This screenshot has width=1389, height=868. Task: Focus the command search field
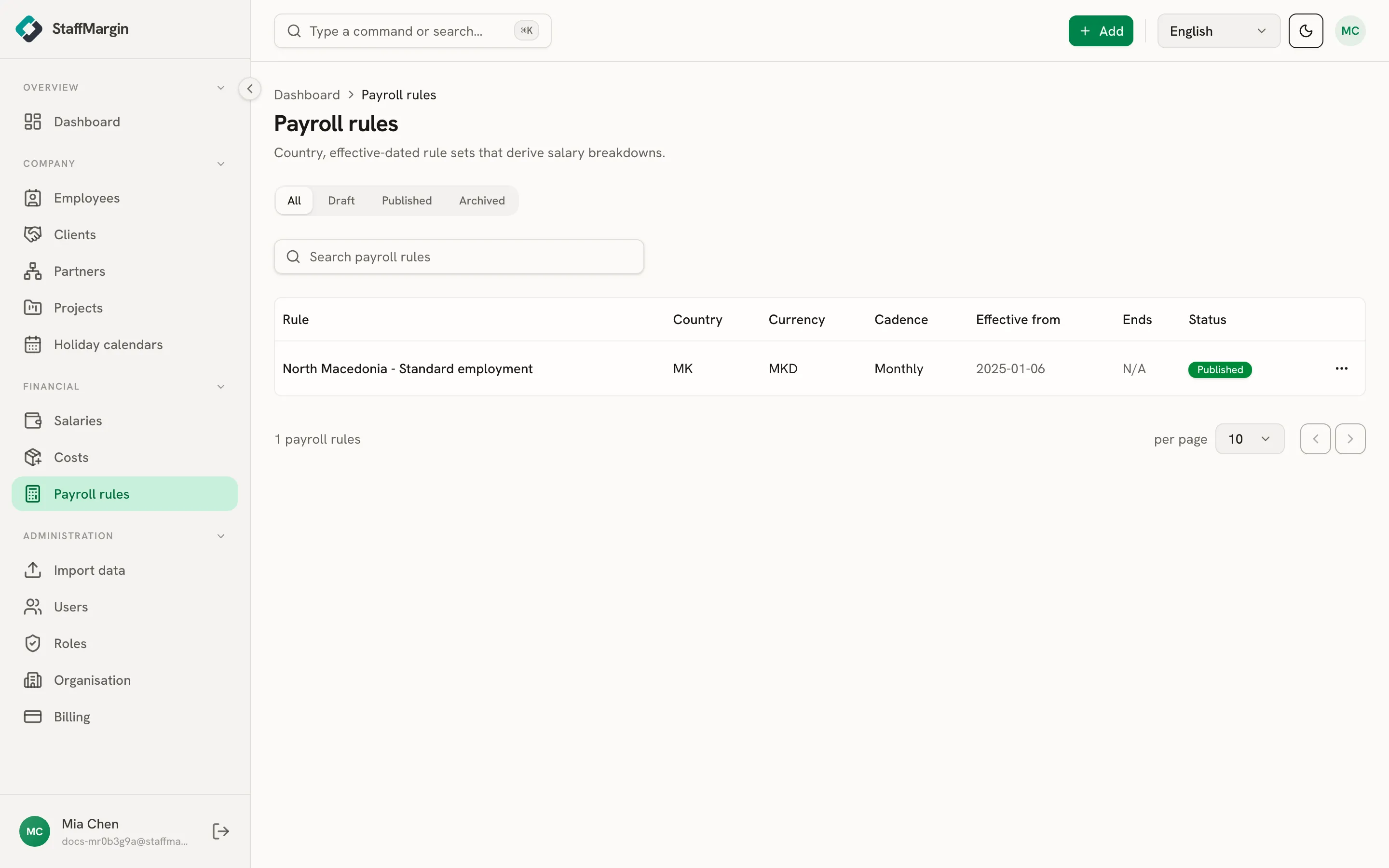click(412, 31)
